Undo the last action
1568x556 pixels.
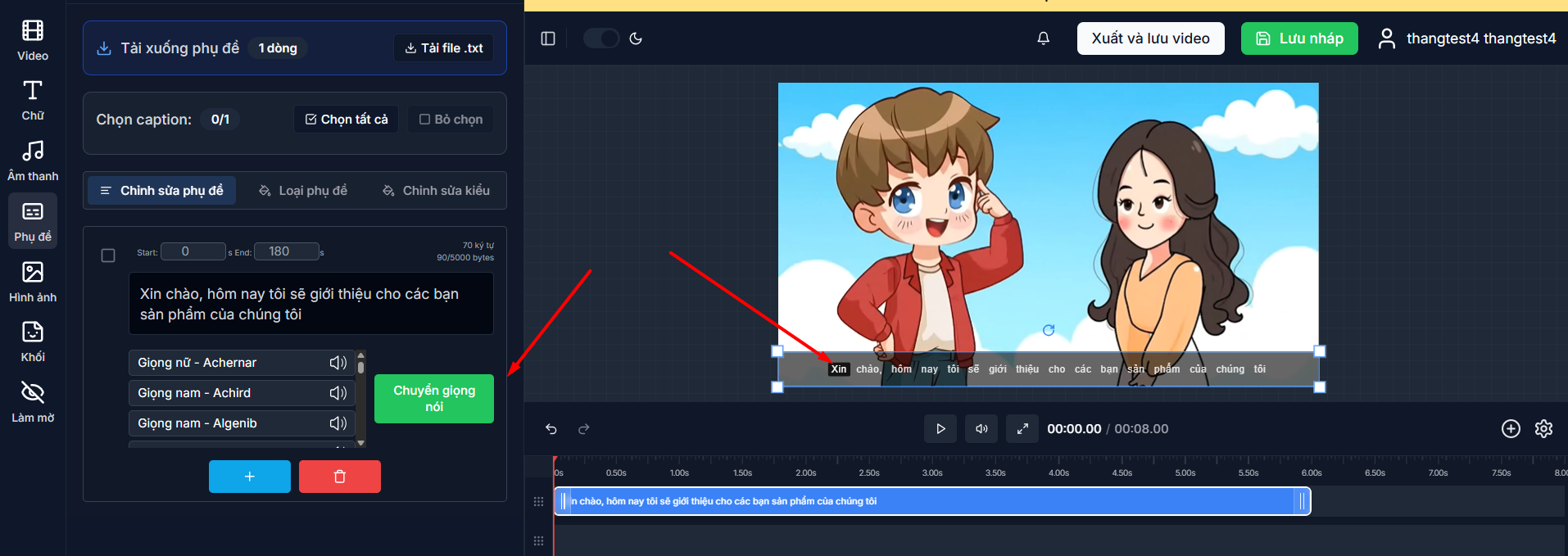[551, 429]
